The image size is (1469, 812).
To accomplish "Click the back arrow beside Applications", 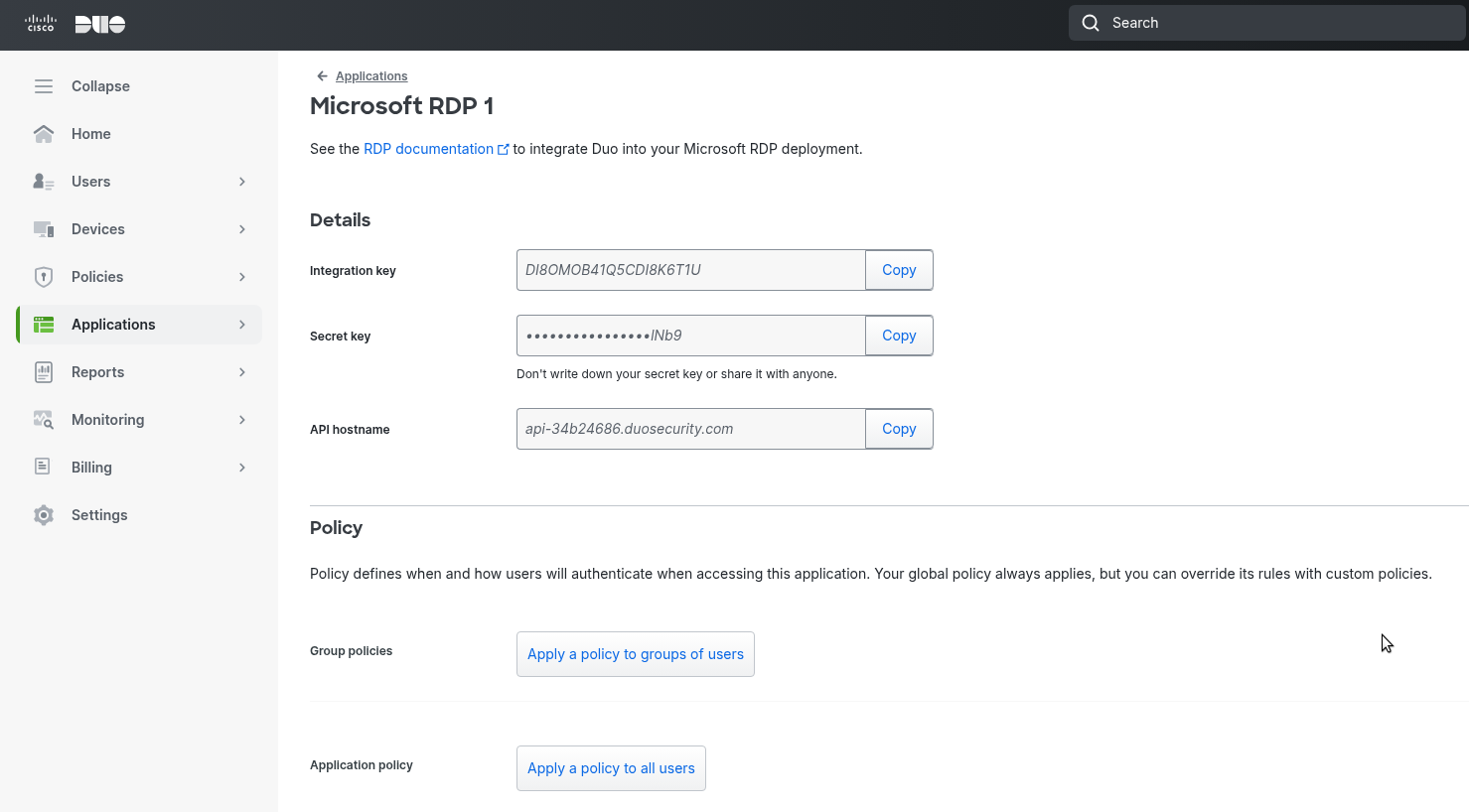I will (x=322, y=76).
